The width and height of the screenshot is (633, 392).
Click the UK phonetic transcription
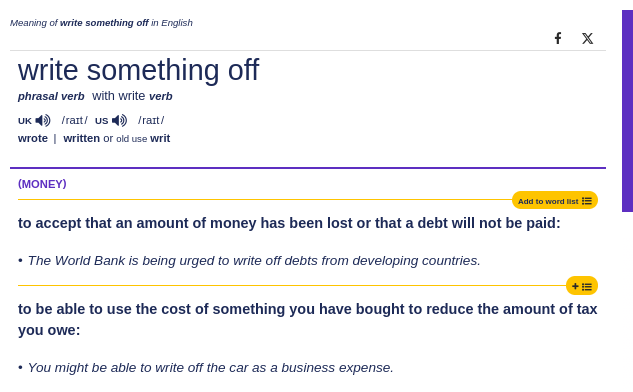coord(74,120)
